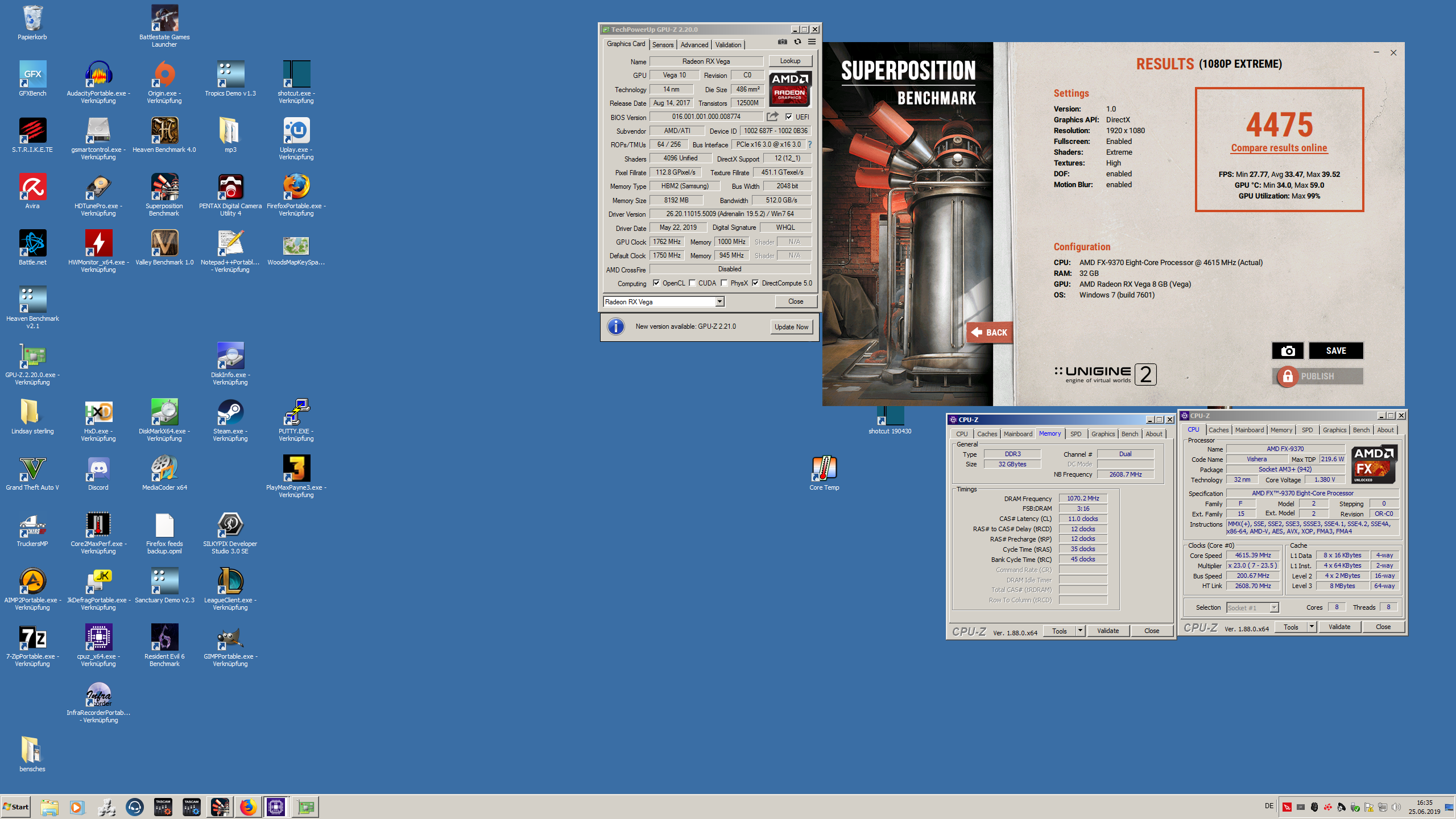Click Update Now in GPU-Z notification
This screenshot has height=819, width=1456.
coord(791,327)
